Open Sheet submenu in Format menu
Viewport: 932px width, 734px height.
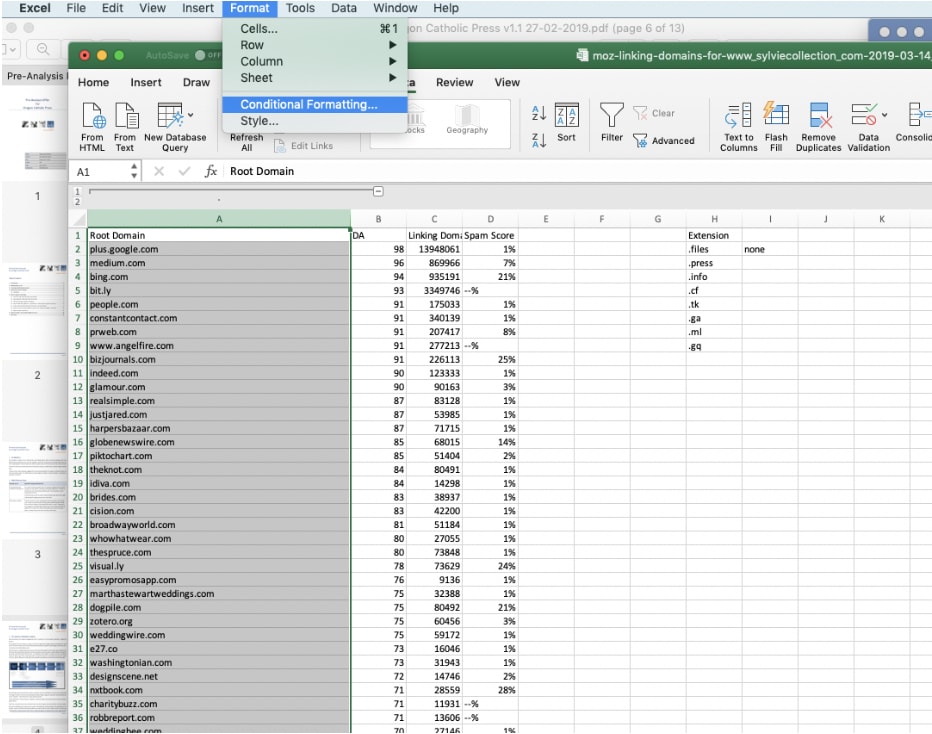[314, 78]
